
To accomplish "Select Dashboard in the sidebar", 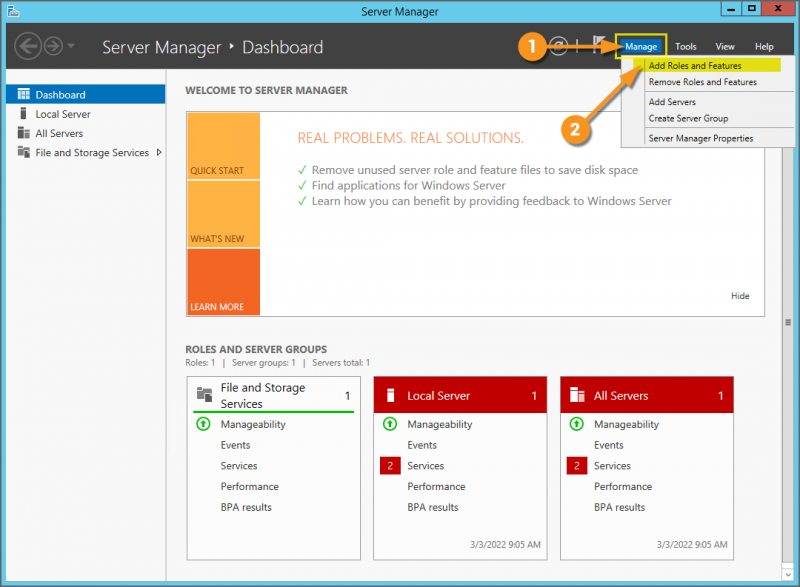I will 86,94.
